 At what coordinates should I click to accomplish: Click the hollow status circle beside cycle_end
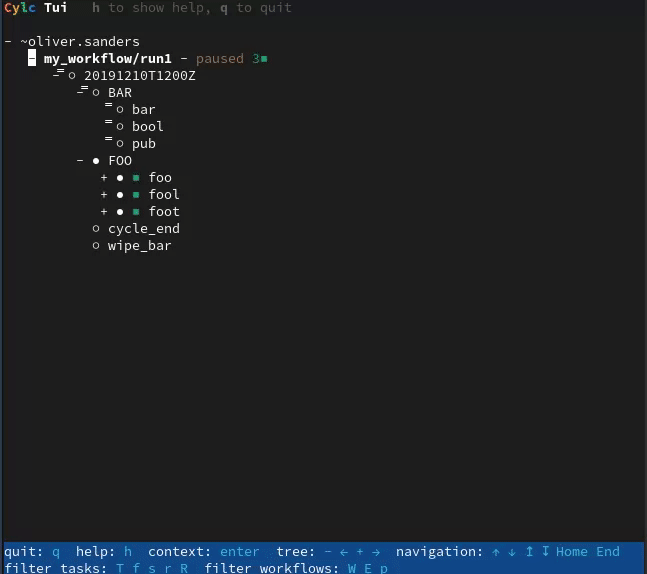pos(96,229)
